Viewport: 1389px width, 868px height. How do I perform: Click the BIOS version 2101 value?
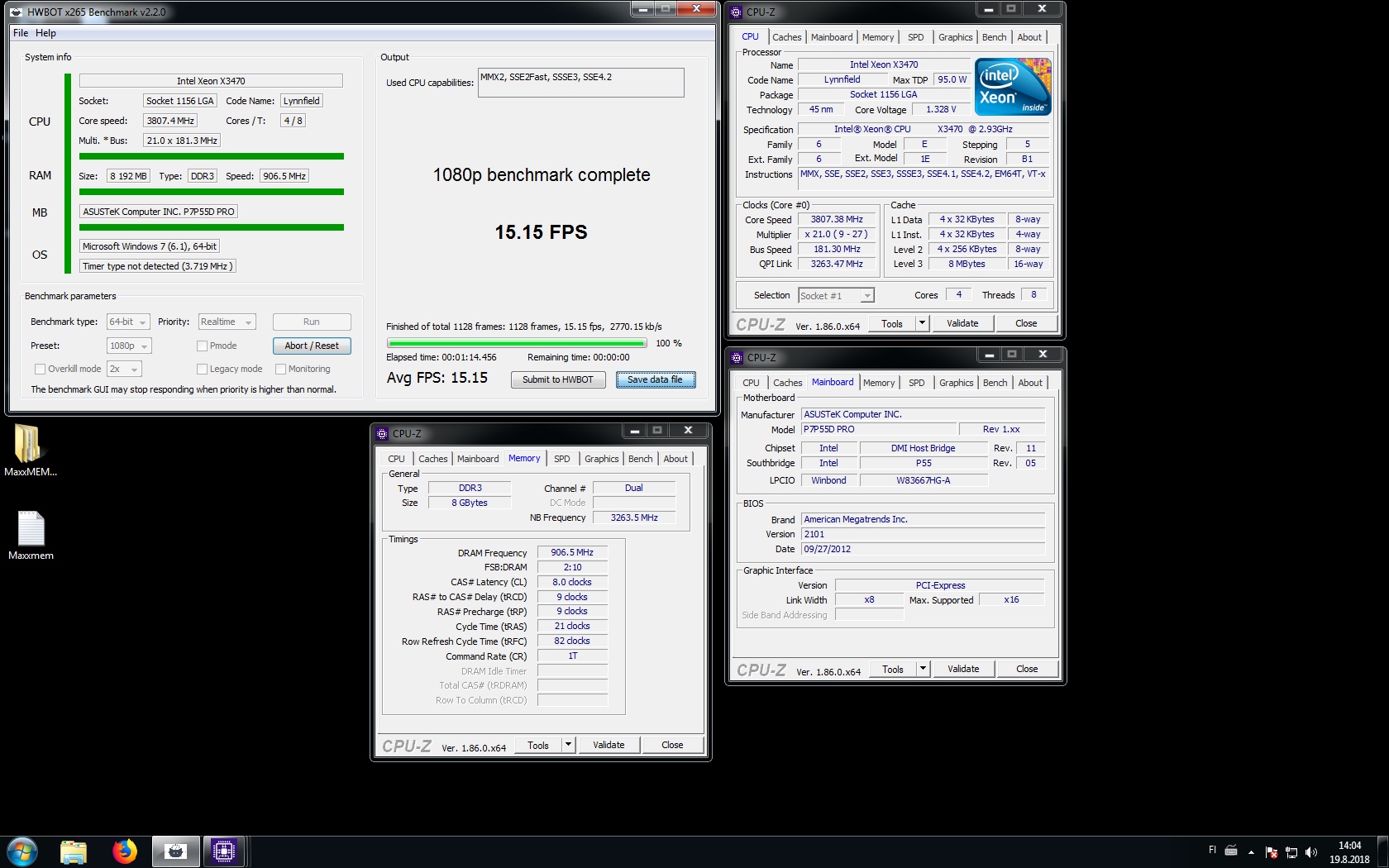pos(923,534)
